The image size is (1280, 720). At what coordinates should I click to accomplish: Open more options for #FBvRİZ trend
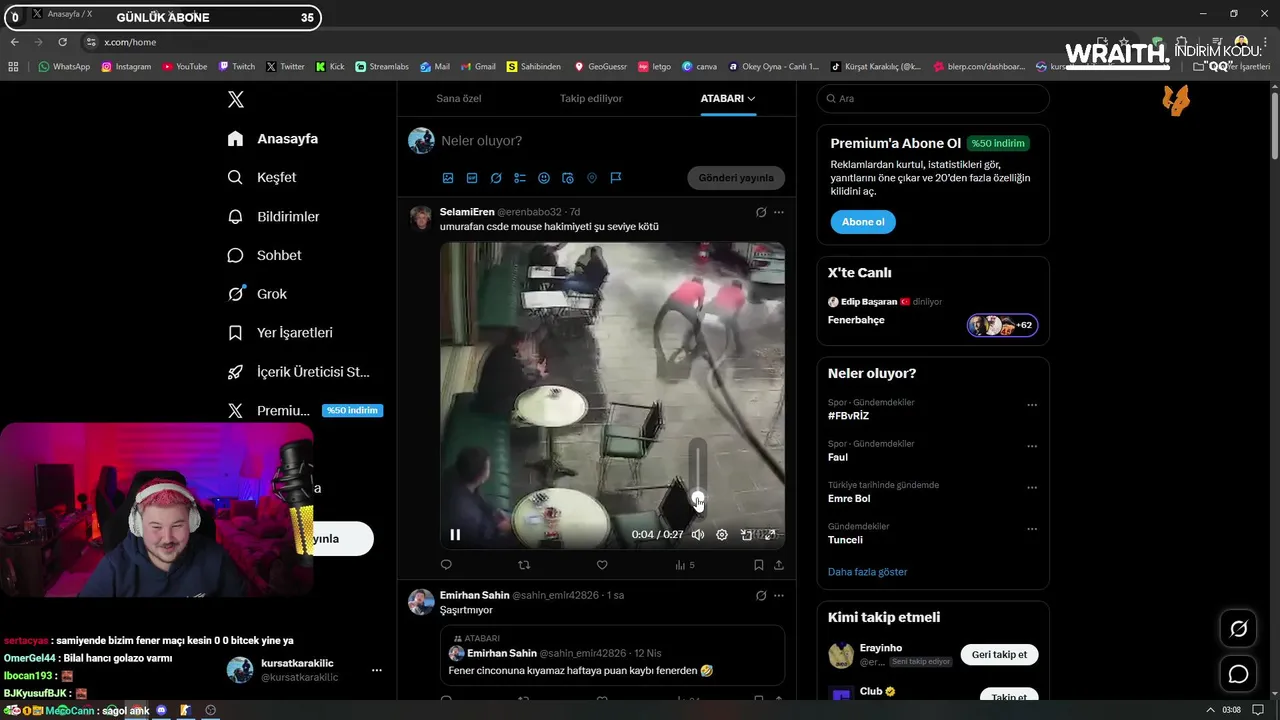1032,405
